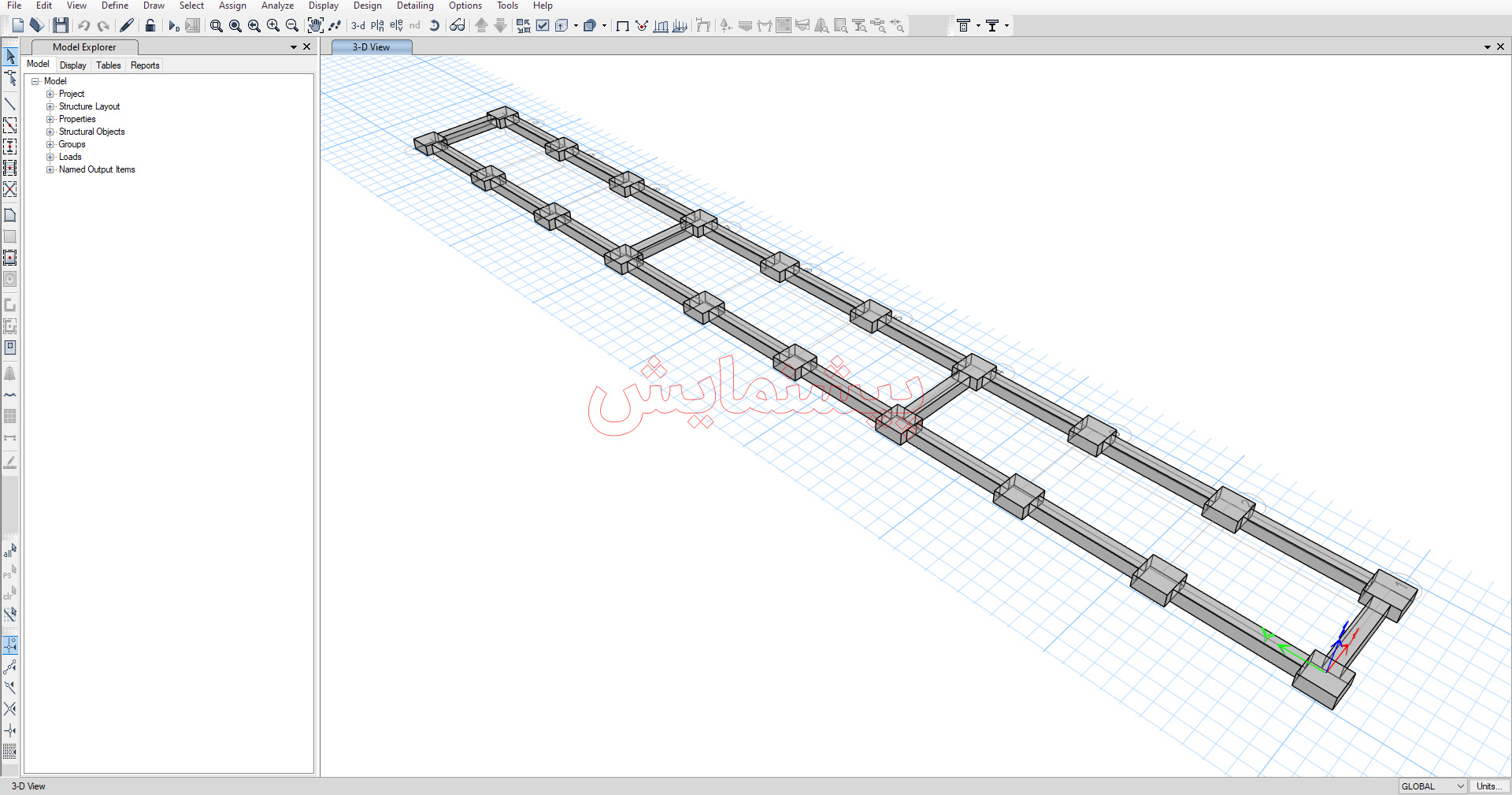Click the Undo arrow icon
Viewport: 1512px width, 795px height.
[83, 26]
